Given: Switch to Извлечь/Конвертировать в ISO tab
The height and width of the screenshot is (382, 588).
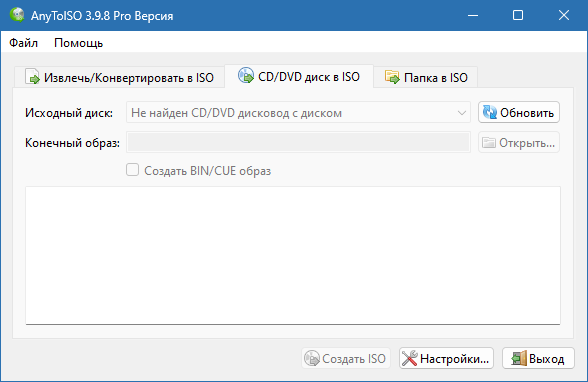Looking at the screenshot, I should coord(119,77).
